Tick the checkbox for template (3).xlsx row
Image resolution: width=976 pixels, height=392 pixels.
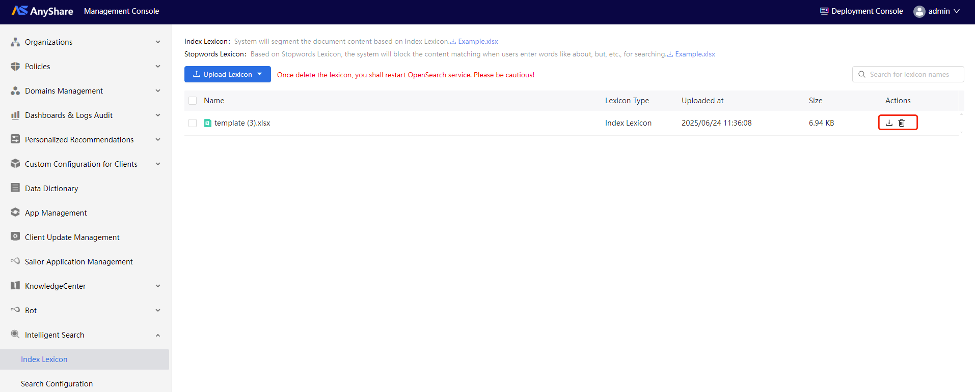(x=193, y=123)
